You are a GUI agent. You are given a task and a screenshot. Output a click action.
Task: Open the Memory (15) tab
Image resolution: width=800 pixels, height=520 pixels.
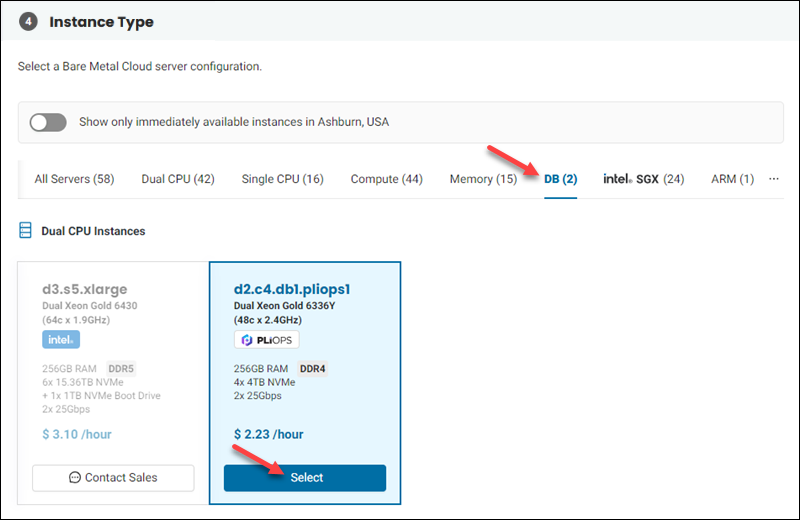pyautogui.click(x=483, y=179)
